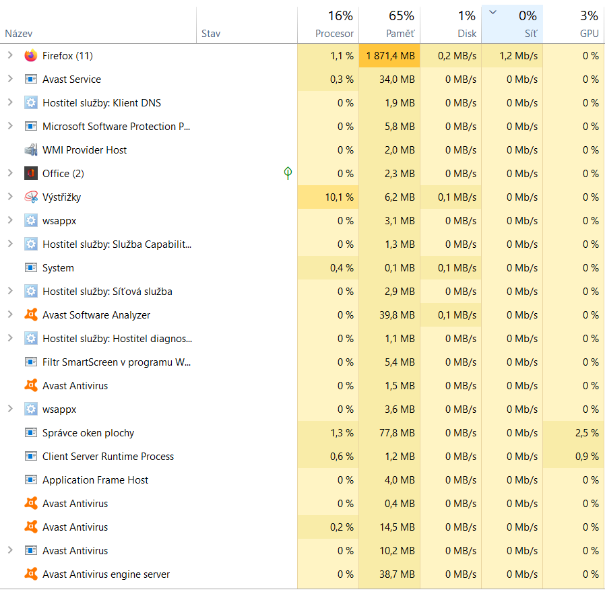Expand the wsappx row using 3,6 MB
The height and width of the screenshot is (600, 605).
tap(10, 409)
